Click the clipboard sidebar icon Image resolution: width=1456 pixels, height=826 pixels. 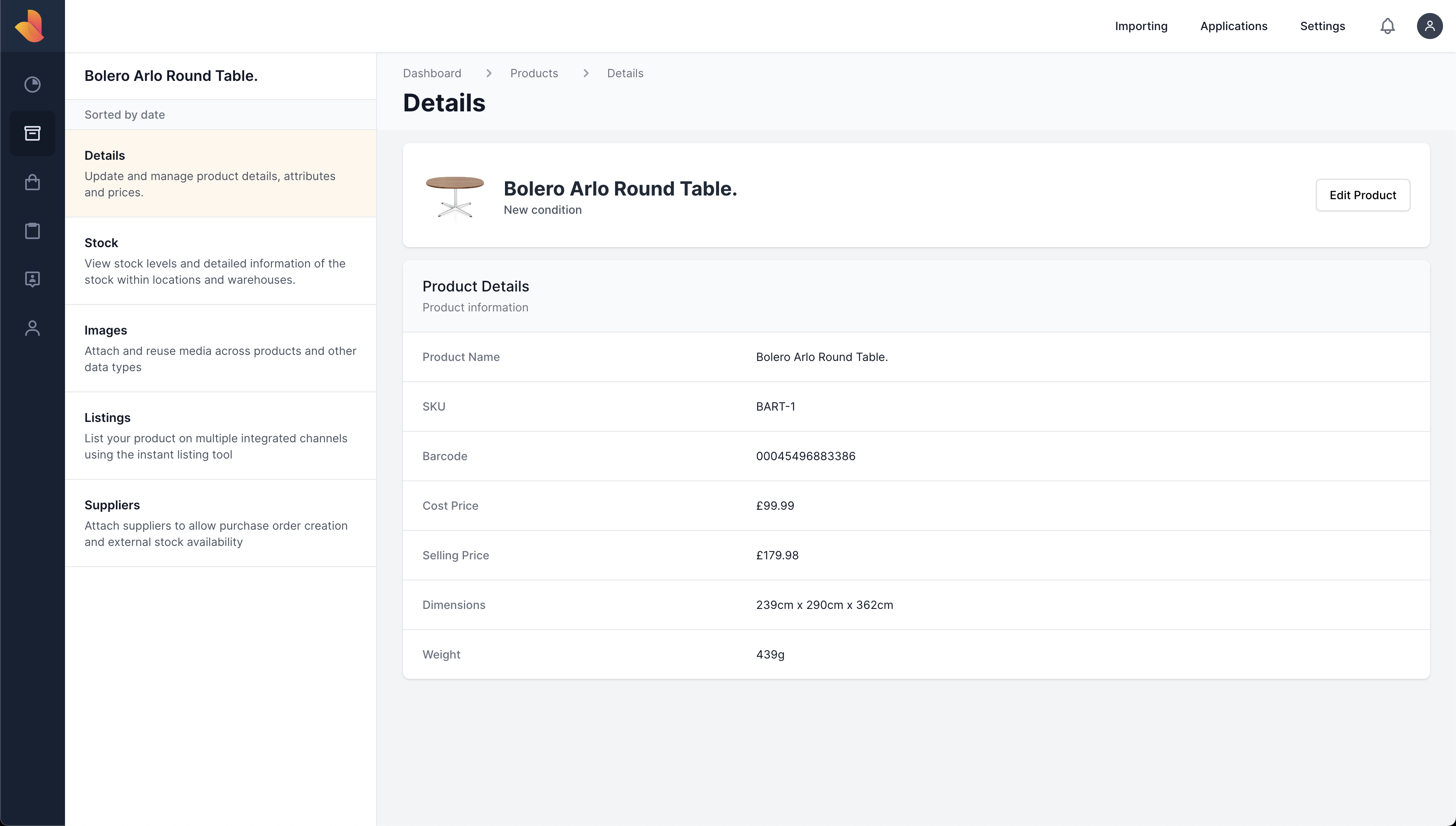[32, 231]
